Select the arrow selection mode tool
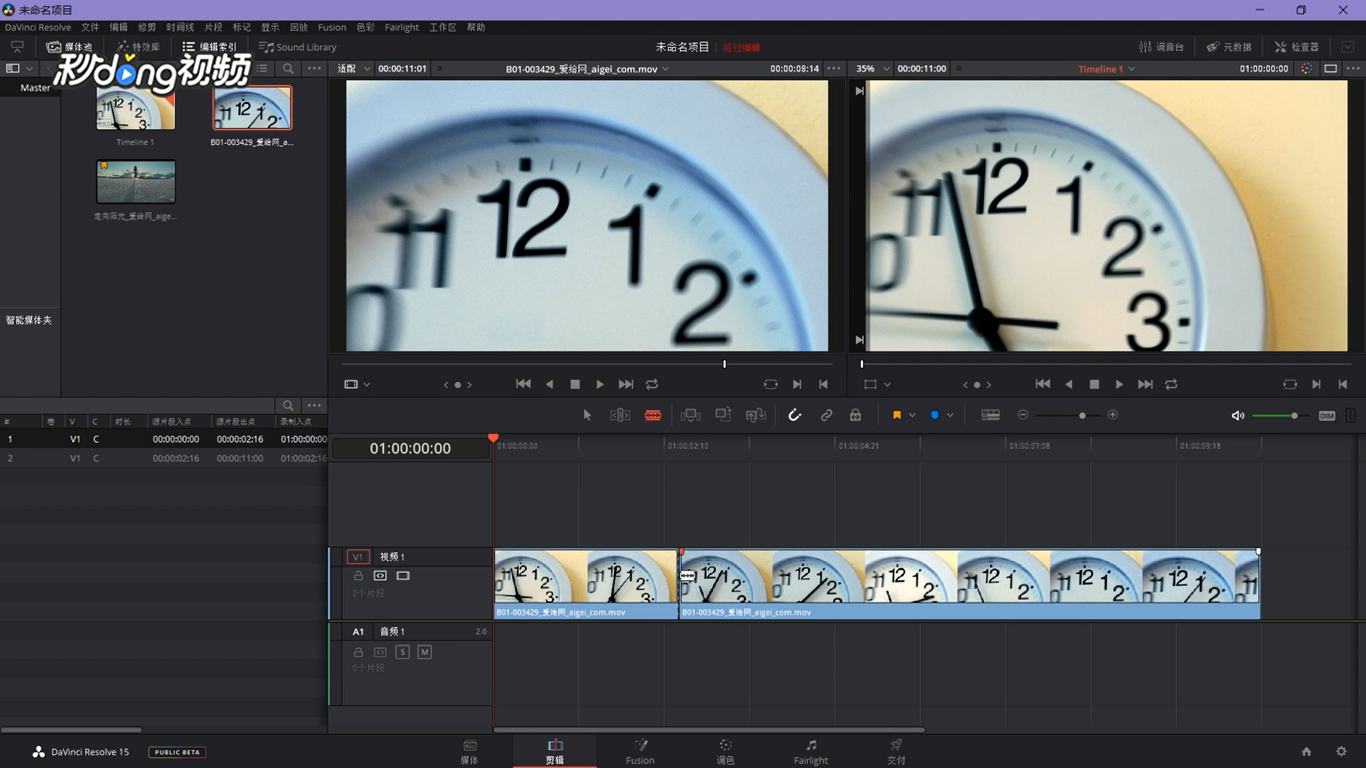This screenshot has height=768, width=1366. pyautogui.click(x=587, y=415)
